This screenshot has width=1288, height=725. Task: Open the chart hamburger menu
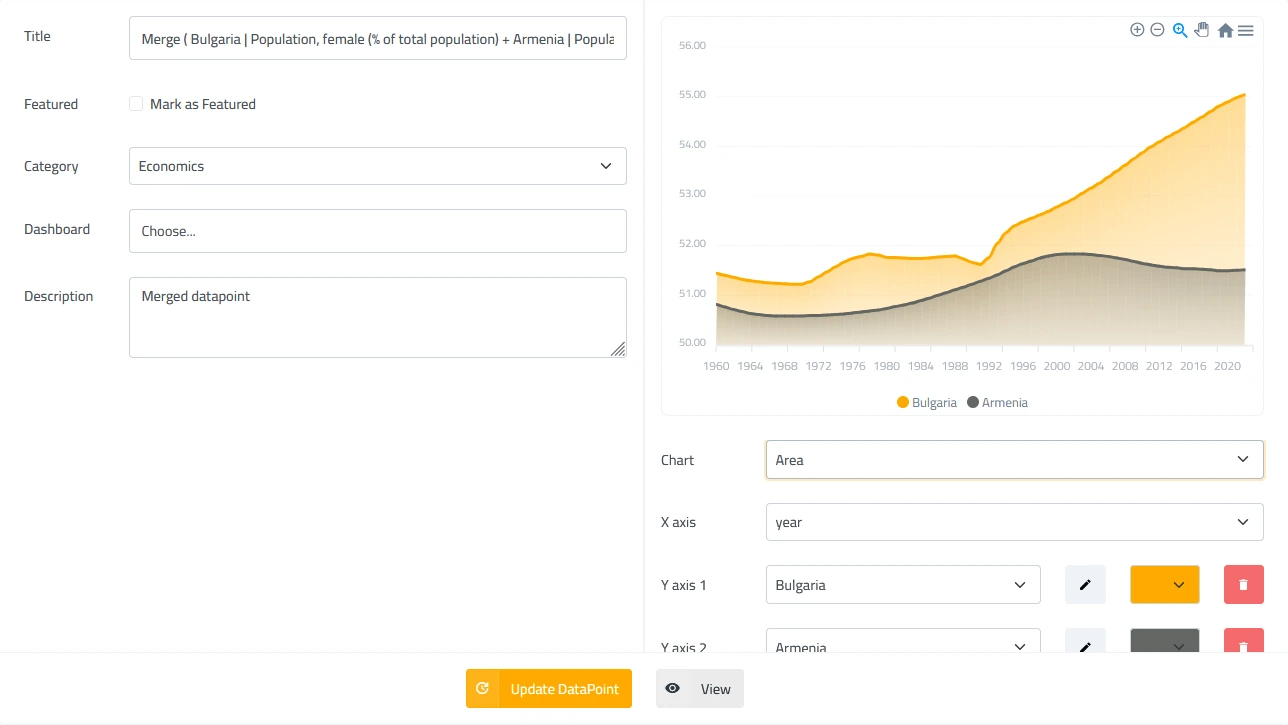point(1246,31)
